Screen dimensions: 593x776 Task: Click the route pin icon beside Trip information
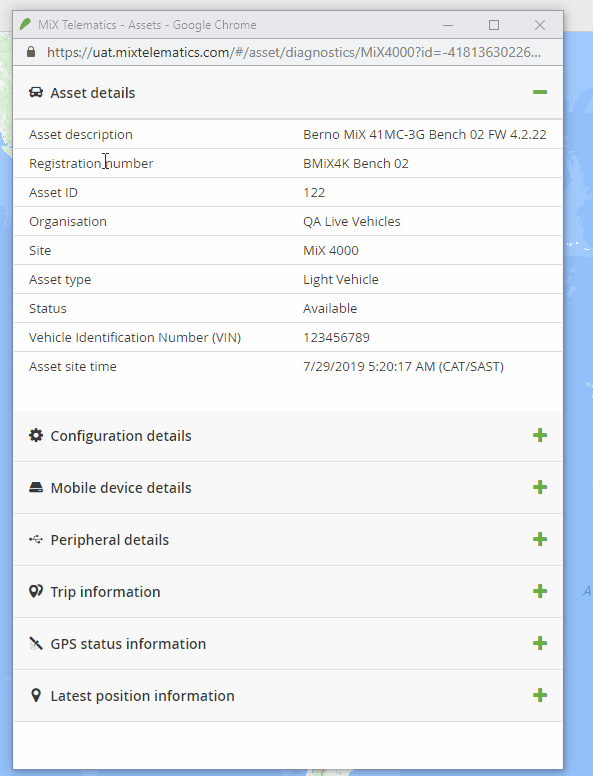pyautogui.click(x=36, y=591)
